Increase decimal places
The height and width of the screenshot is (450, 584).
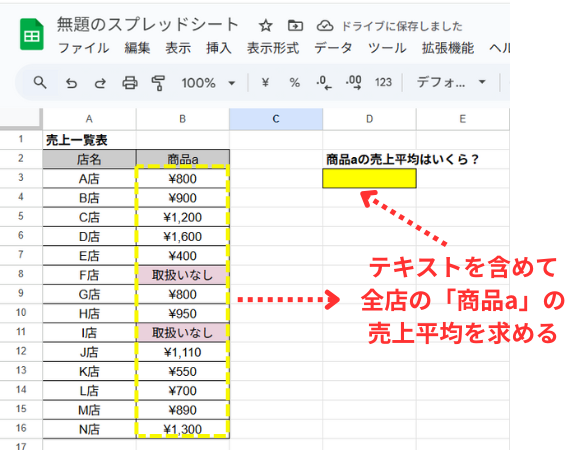click(353, 82)
